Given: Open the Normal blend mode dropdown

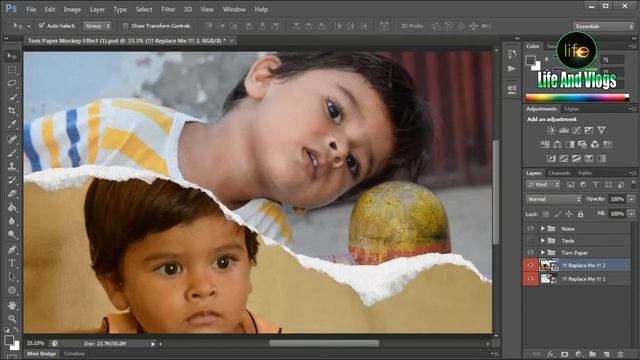Looking at the screenshot, I should coord(553,199).
